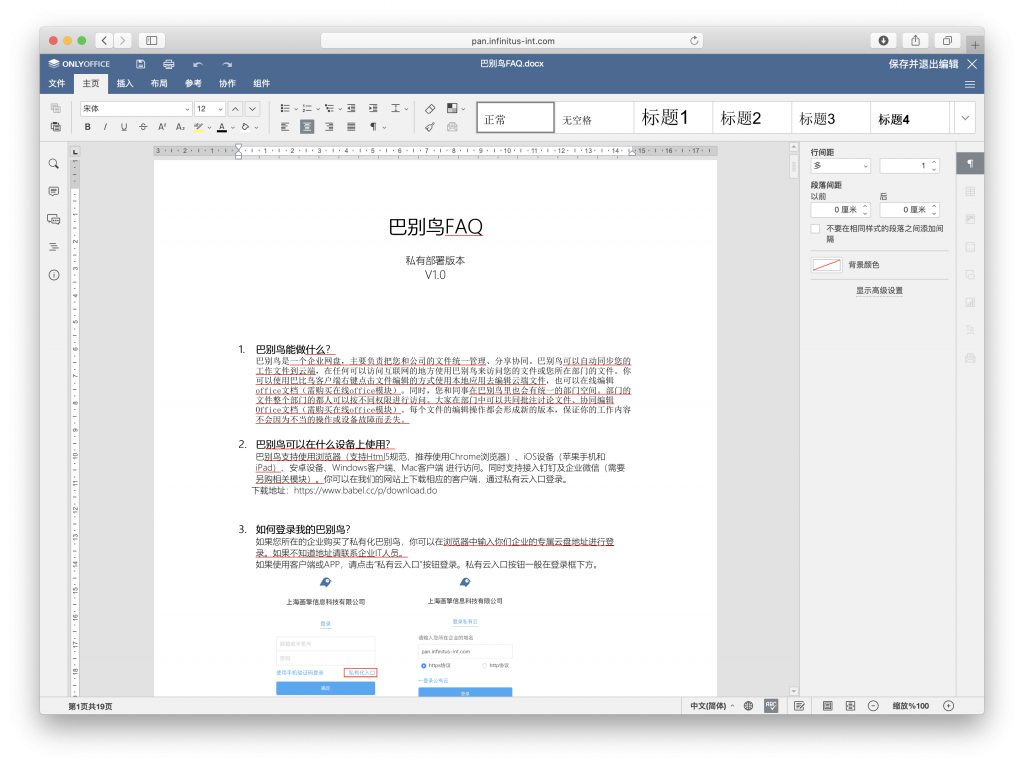
Task: Apply the 无空格 style
Action: 594,118
